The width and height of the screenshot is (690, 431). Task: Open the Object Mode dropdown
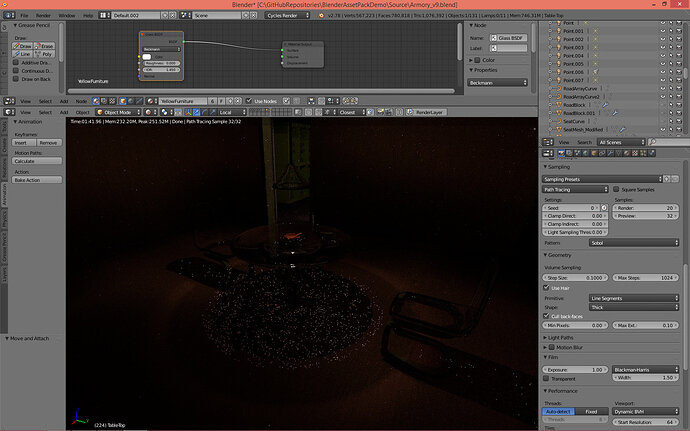click(118, 112)
